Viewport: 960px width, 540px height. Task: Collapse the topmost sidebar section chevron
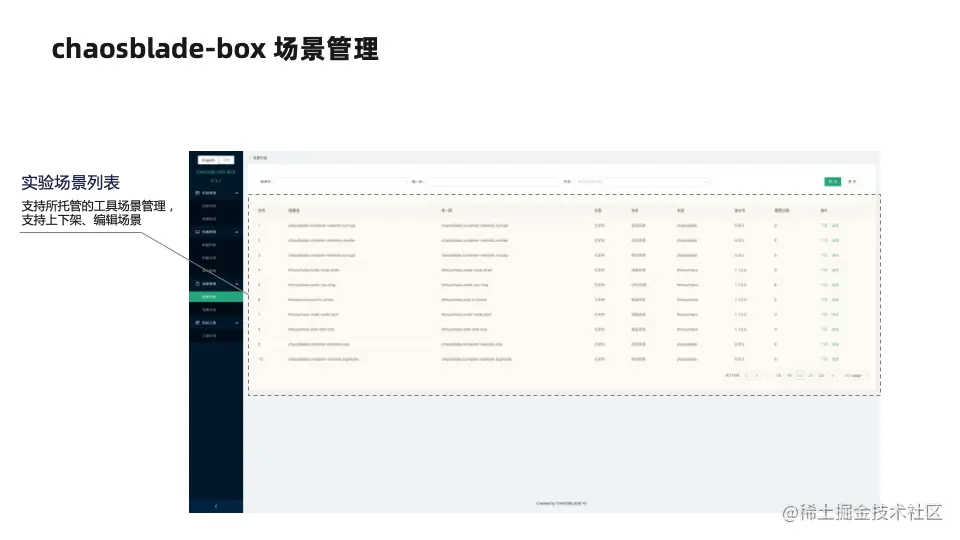[237, 193]
